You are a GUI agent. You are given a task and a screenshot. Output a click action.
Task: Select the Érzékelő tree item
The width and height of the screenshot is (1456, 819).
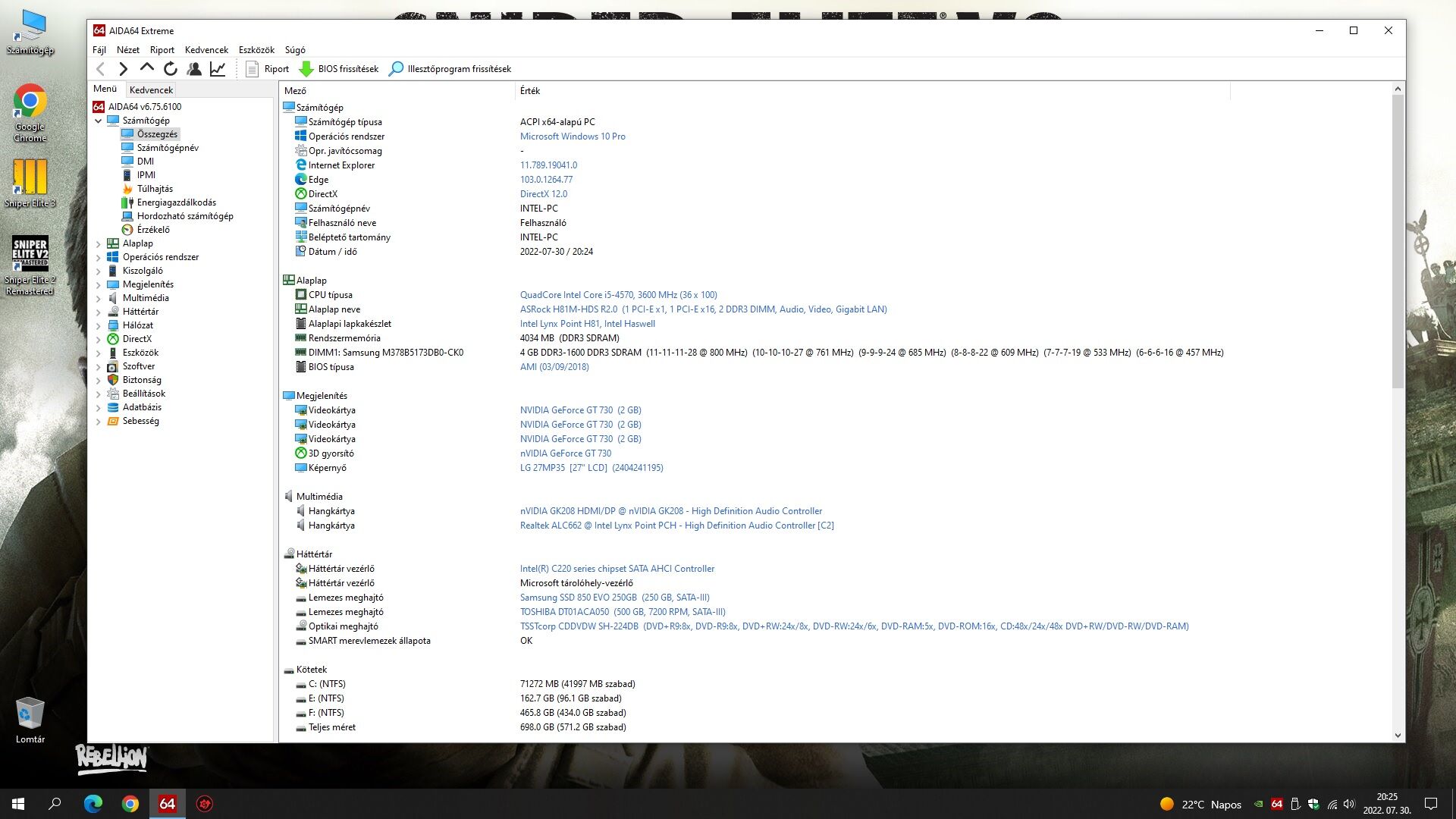pyautogui.click(x=153, y=230)
